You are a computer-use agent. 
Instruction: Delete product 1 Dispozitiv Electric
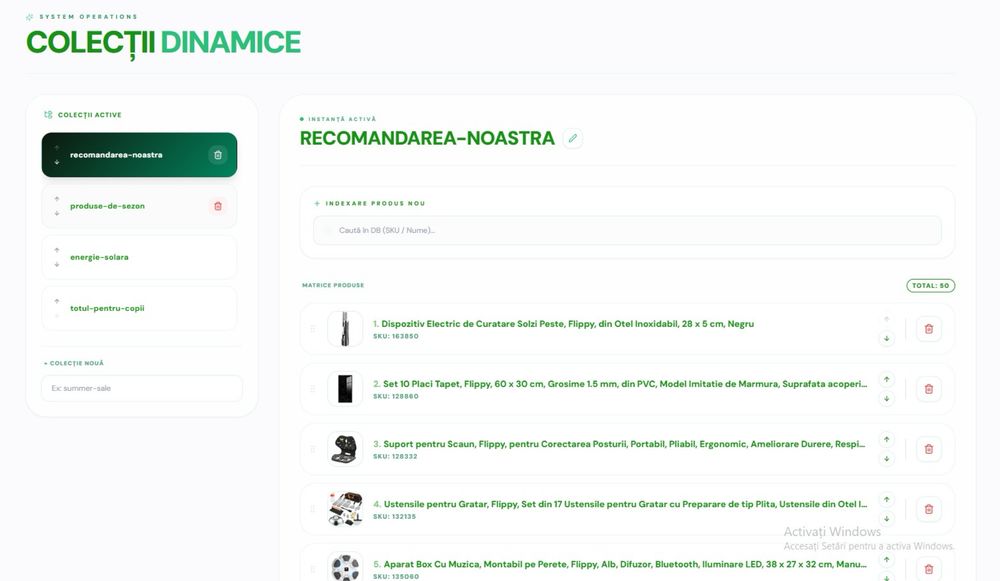929,329
